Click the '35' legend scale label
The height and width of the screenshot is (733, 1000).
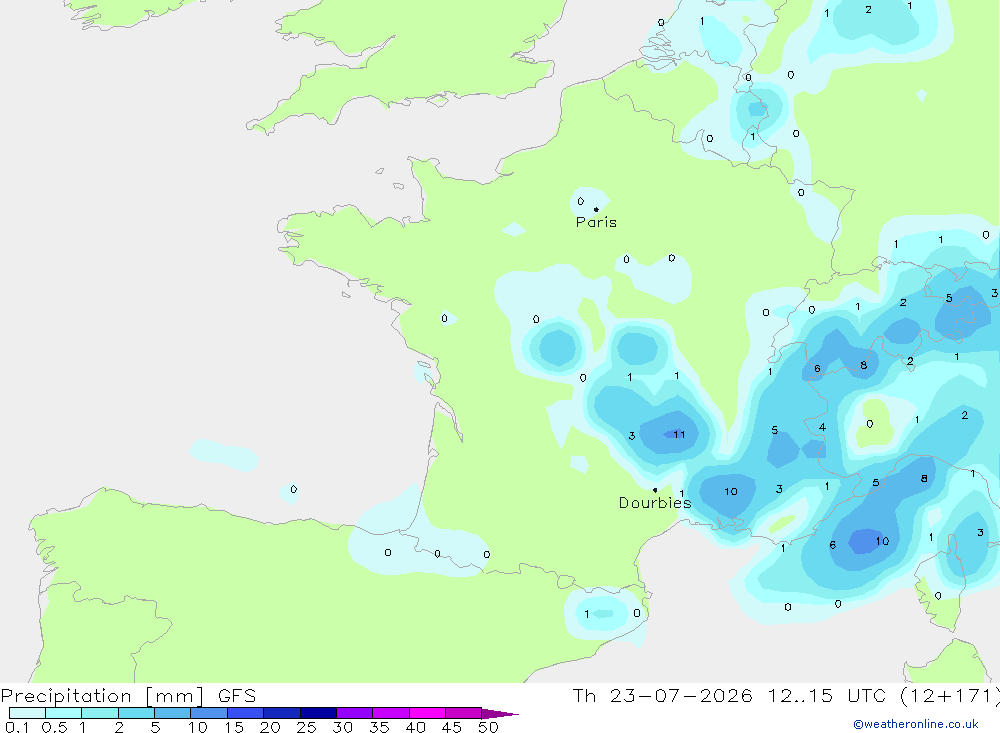click(x=379, y=727)
